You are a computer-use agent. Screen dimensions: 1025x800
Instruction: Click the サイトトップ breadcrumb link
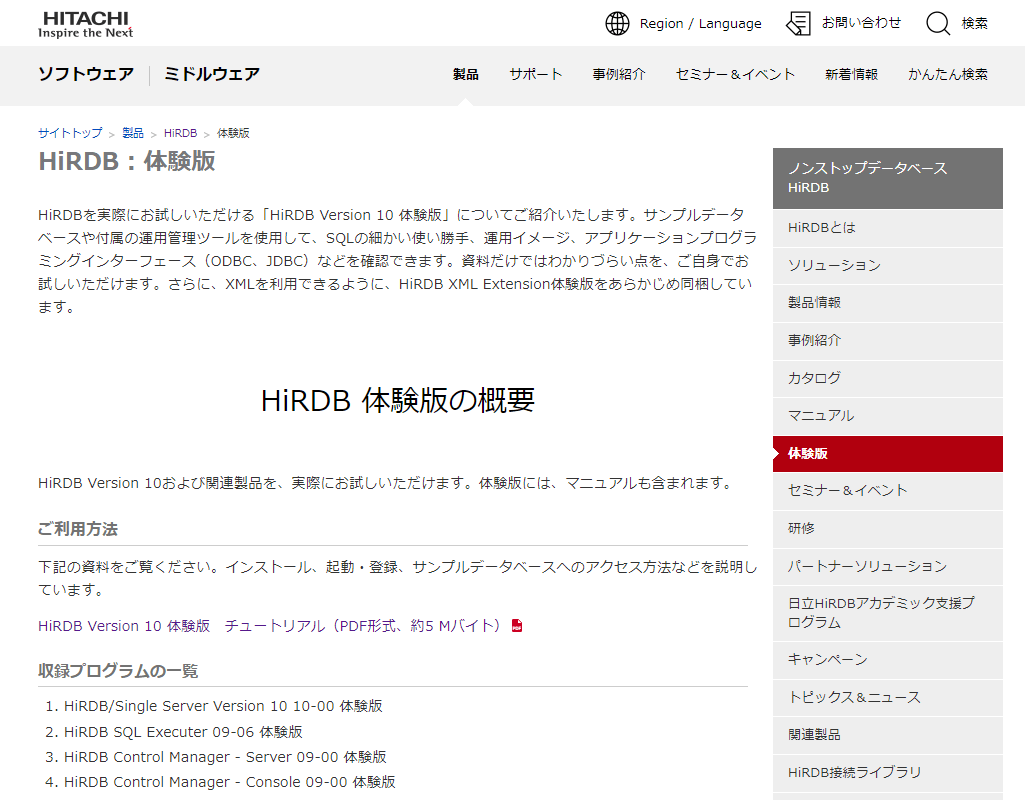point(70,133)
